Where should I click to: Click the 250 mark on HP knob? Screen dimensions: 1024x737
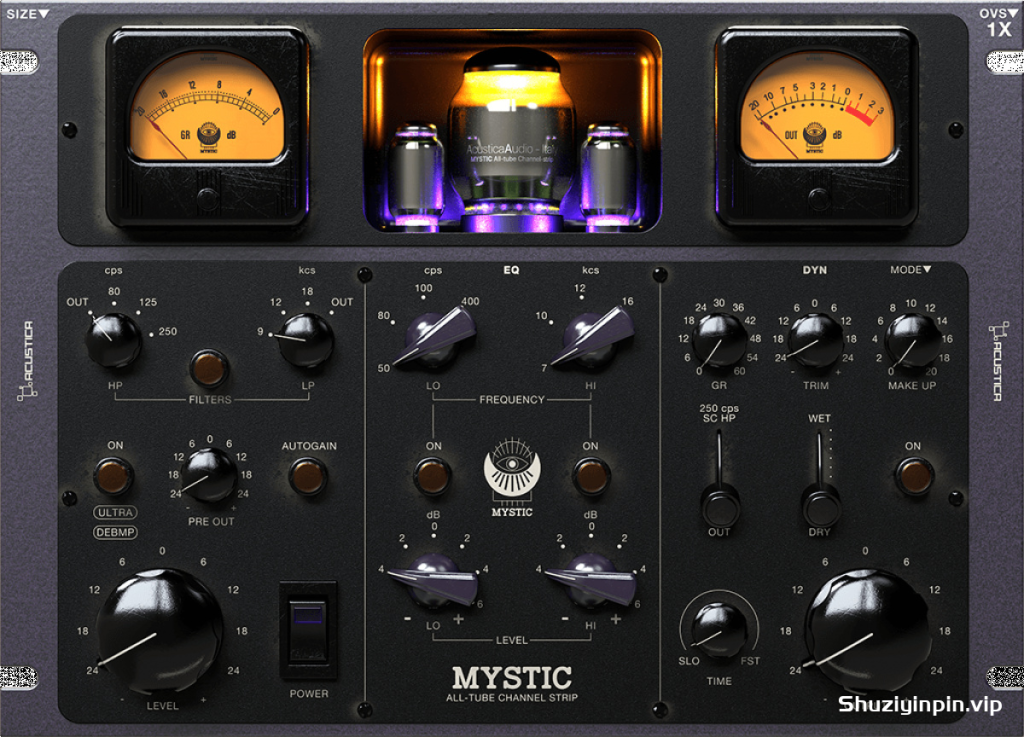pyautogui.click(x=168, y=332)
